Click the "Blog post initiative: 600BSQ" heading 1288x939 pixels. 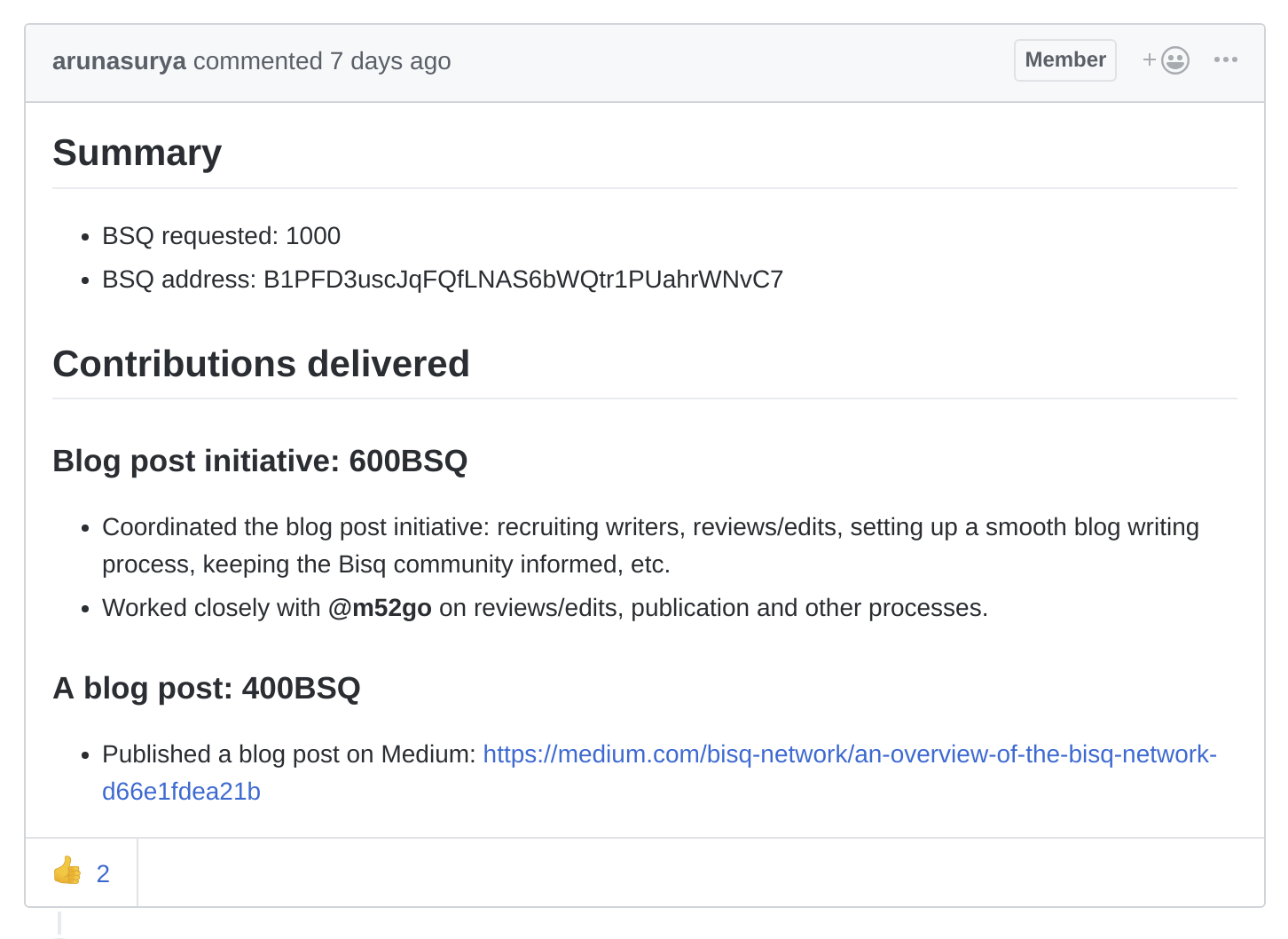(260, 462)
